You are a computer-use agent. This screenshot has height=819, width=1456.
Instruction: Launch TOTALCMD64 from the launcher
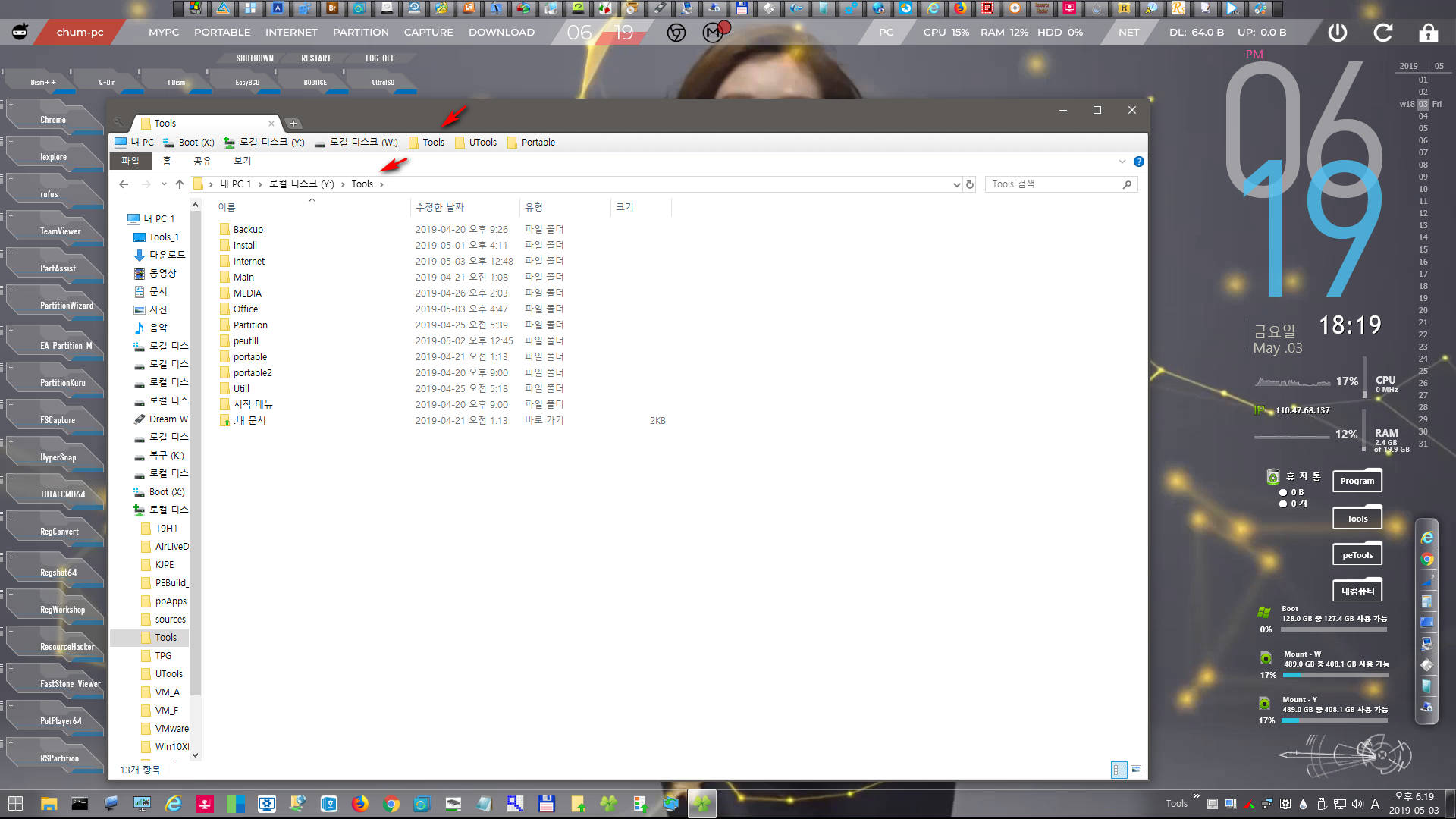pyautogui.click(x=62, y=494)
